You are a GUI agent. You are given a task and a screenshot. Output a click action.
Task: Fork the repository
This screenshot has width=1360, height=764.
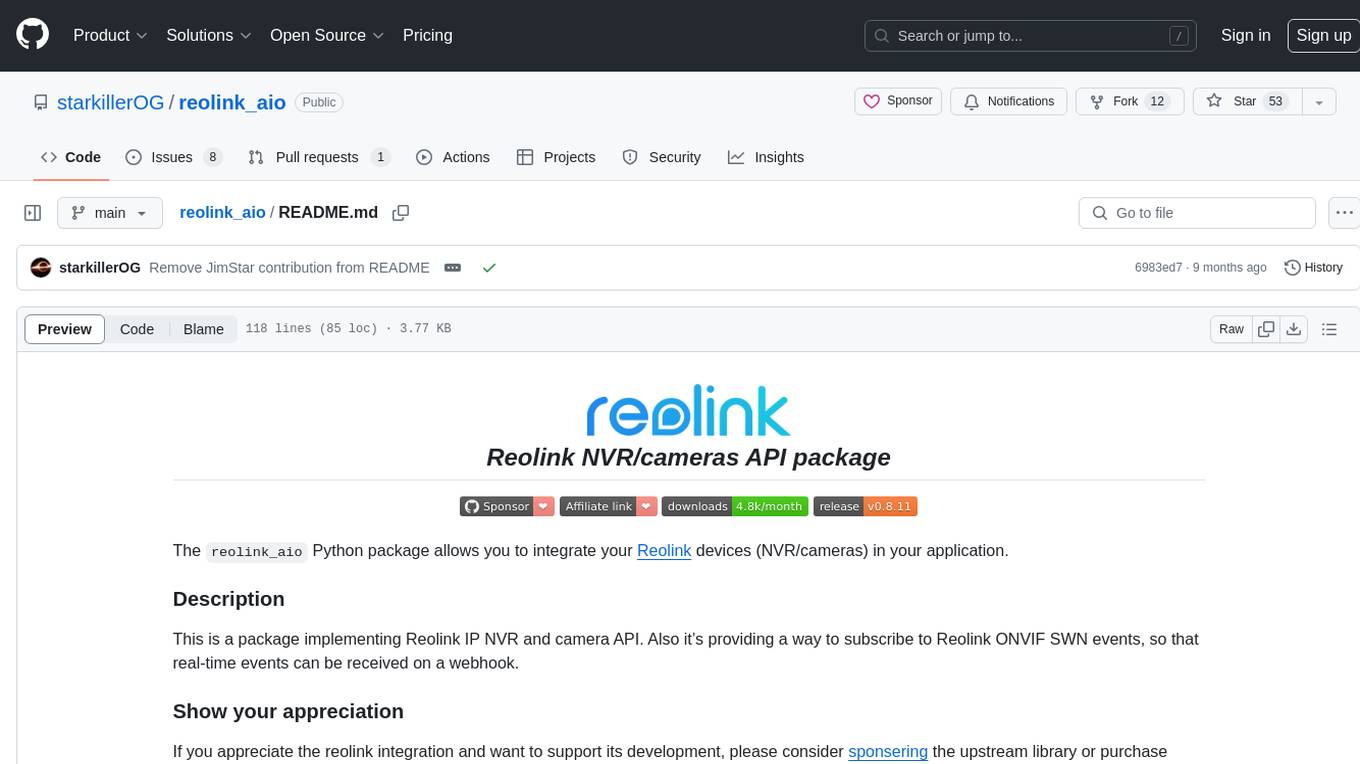coord(1129,101)
